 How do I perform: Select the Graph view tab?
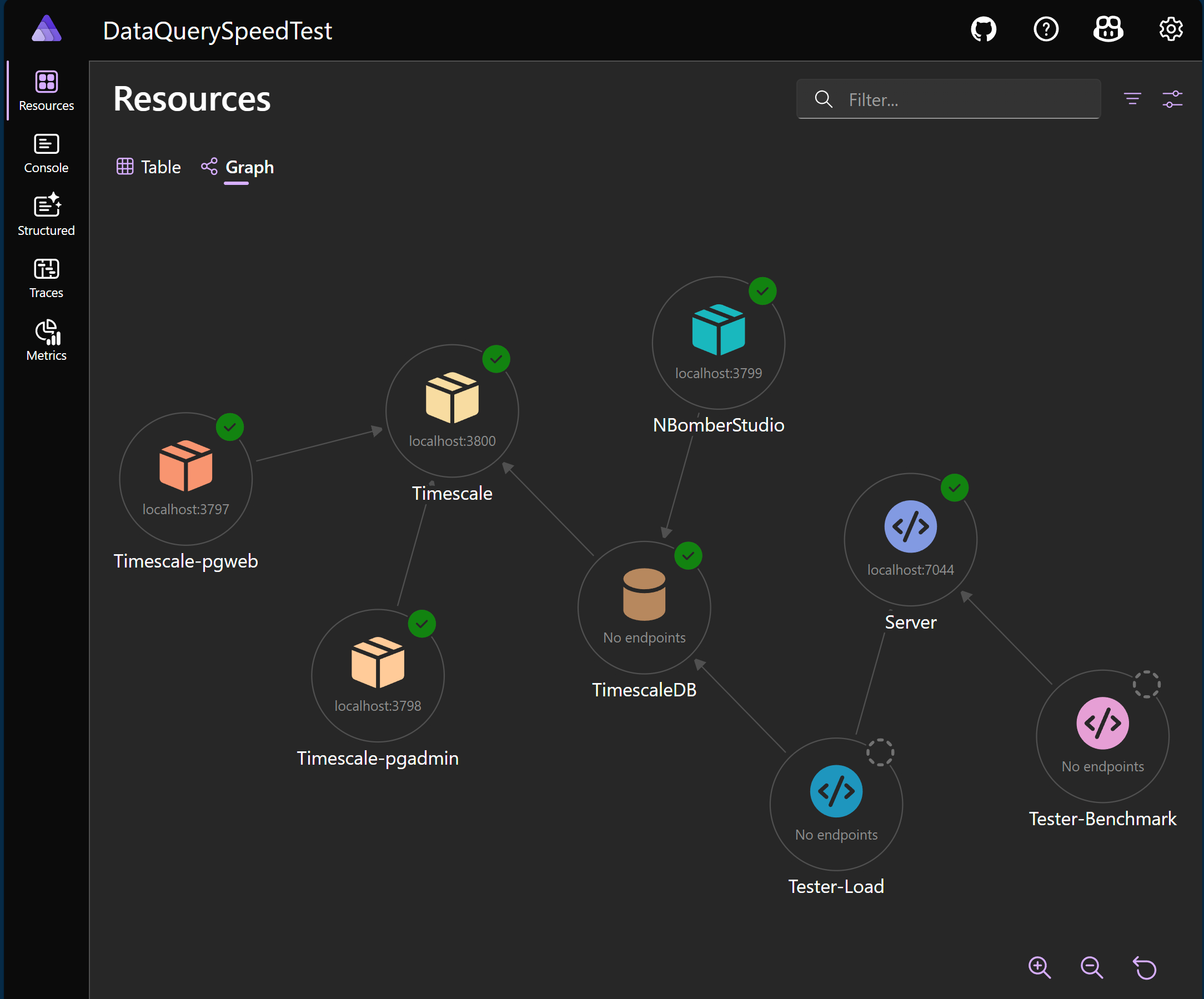pos(237,167)
